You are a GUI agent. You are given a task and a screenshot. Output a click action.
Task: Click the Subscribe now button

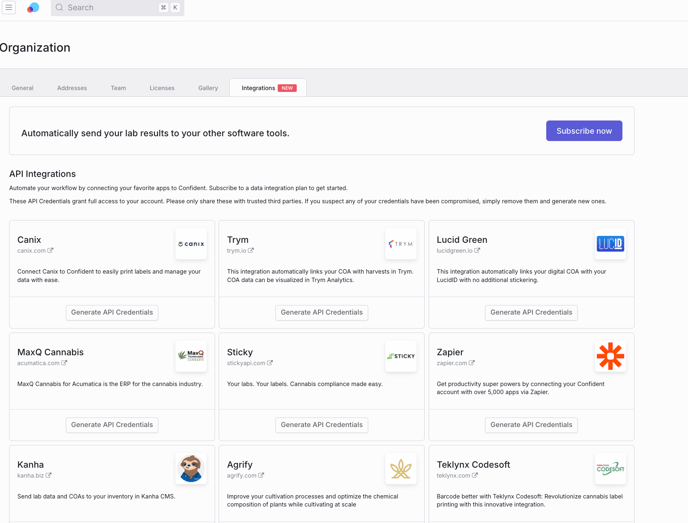pos(584,131)
